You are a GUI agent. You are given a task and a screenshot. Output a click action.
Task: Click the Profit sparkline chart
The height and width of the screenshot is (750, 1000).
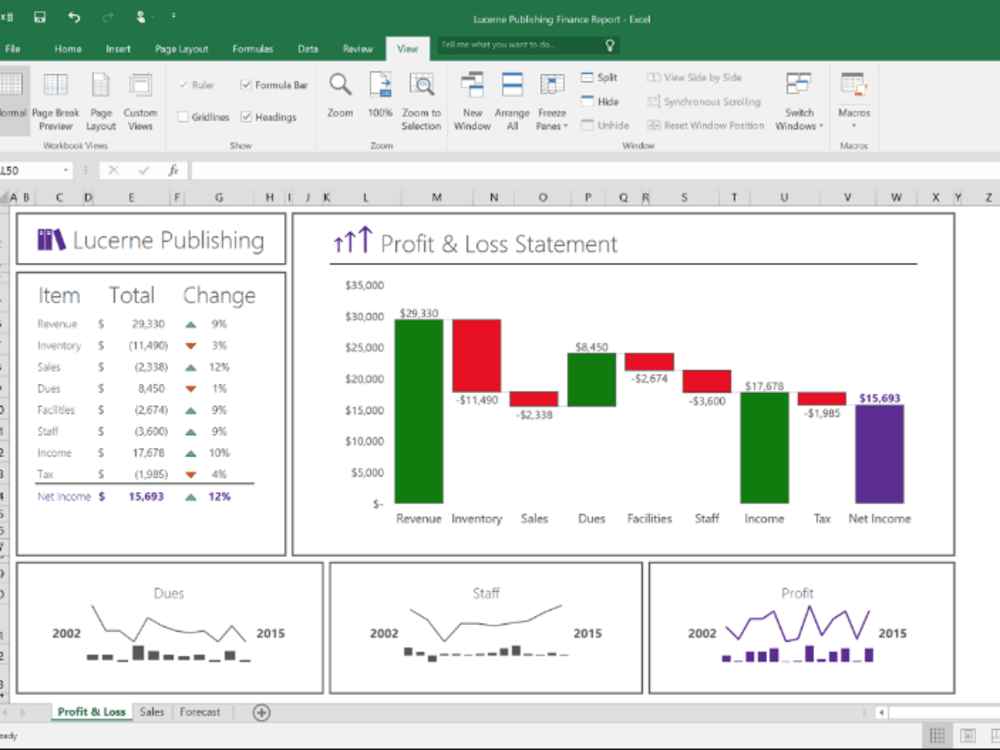(x=797, y=631)
